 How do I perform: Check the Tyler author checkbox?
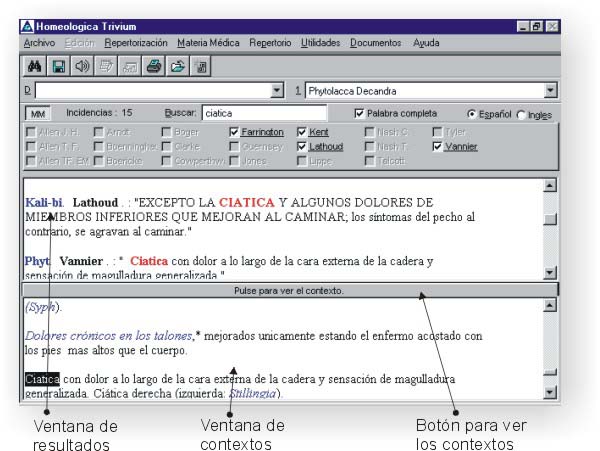tap(437, 132)
